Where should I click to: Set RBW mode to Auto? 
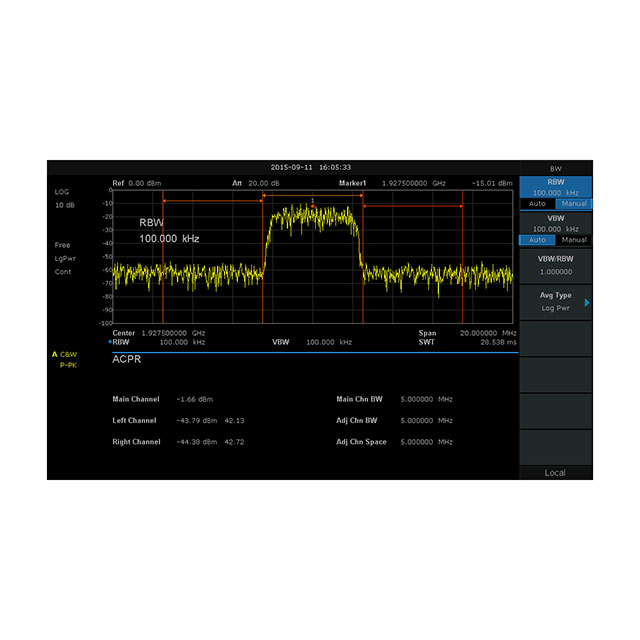[x=537, y=203]
